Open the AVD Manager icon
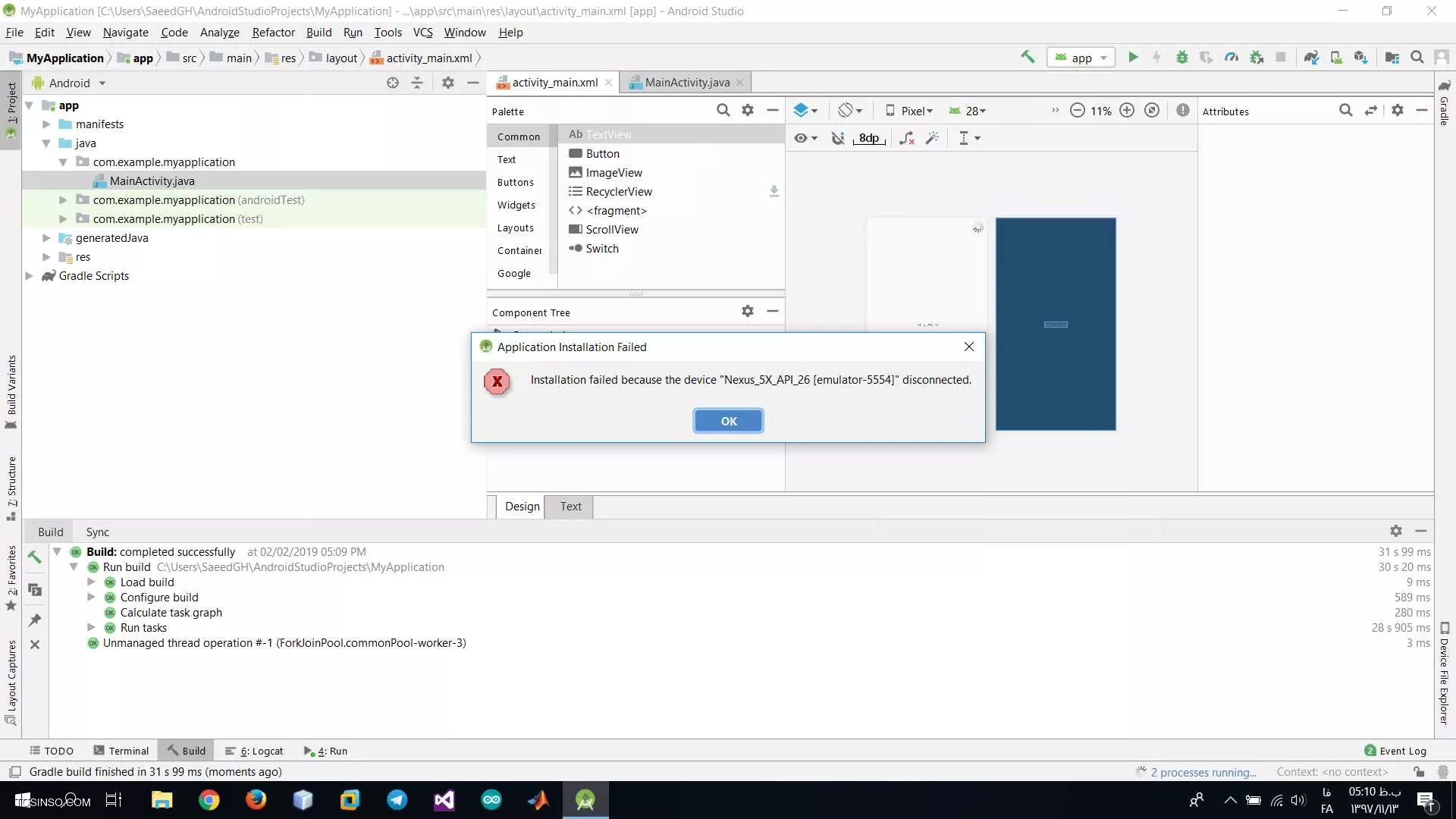The width and height of the screenshot is (1456, 819). [1336, 57]
